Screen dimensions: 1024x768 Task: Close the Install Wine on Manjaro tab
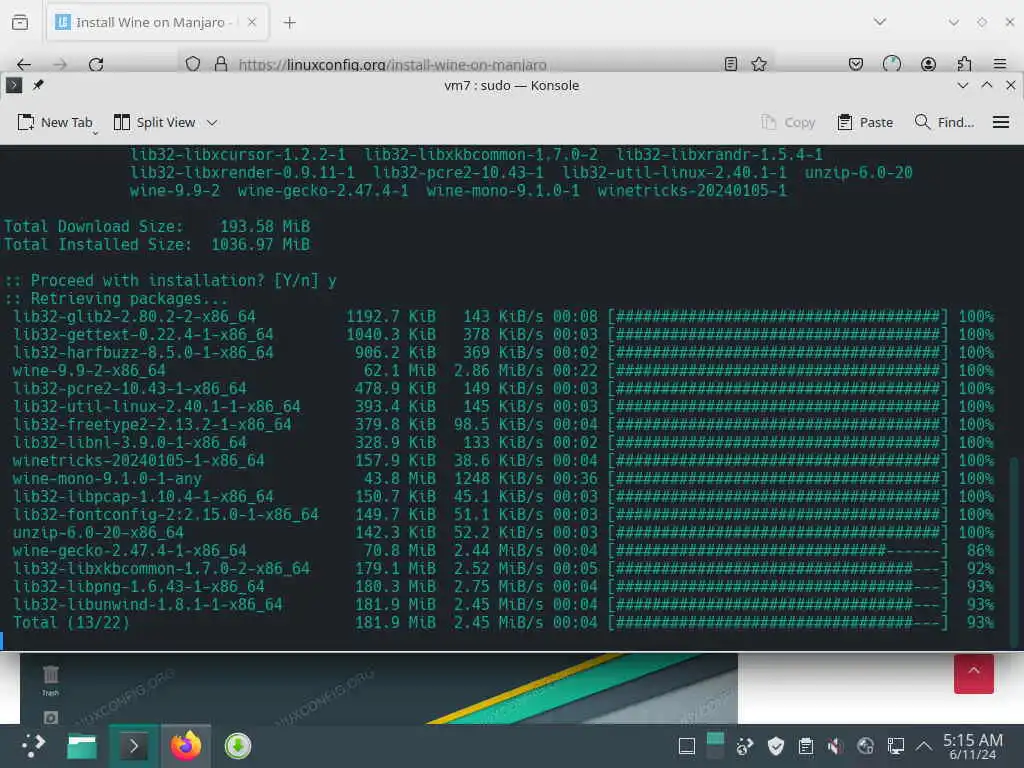point(252,22)
